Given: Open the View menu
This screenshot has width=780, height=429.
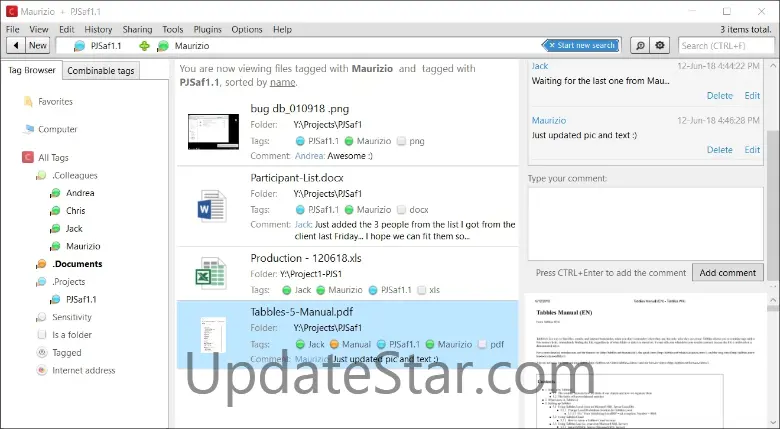Looking at the screenshot, I should pyautogui.click(x=38, y=29).
